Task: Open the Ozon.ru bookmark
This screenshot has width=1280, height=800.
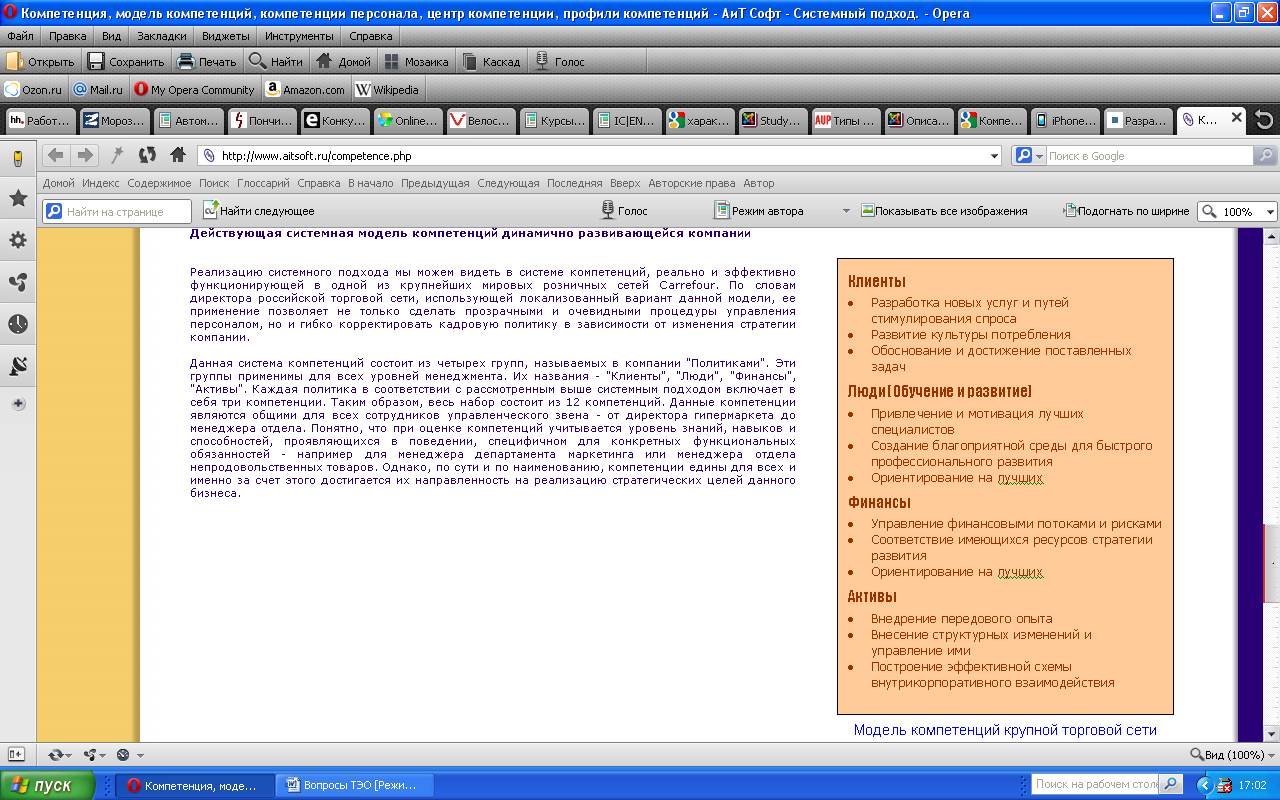Action: (33, 89)
